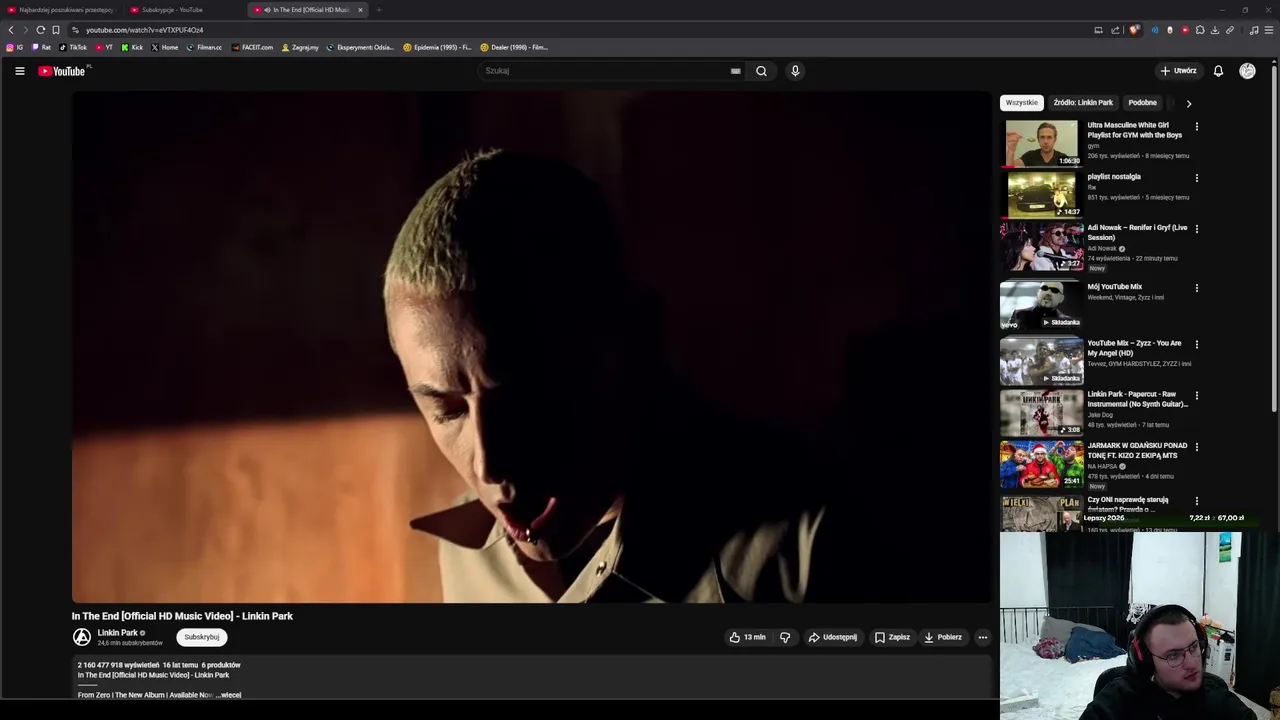Start voice search with microphone icon
Image resolution: width=1280 pixels, height=720 pixels.
pos(795,71)
